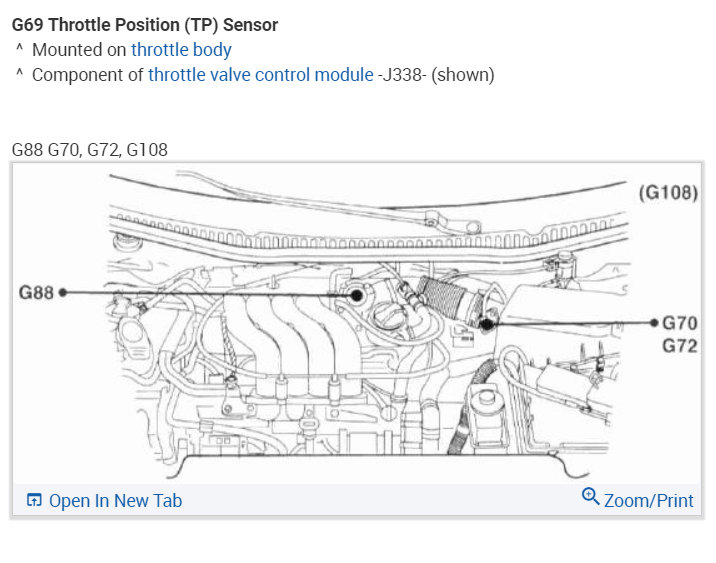
Task: Open the "throttle body" link
Action: pos(181,49)
